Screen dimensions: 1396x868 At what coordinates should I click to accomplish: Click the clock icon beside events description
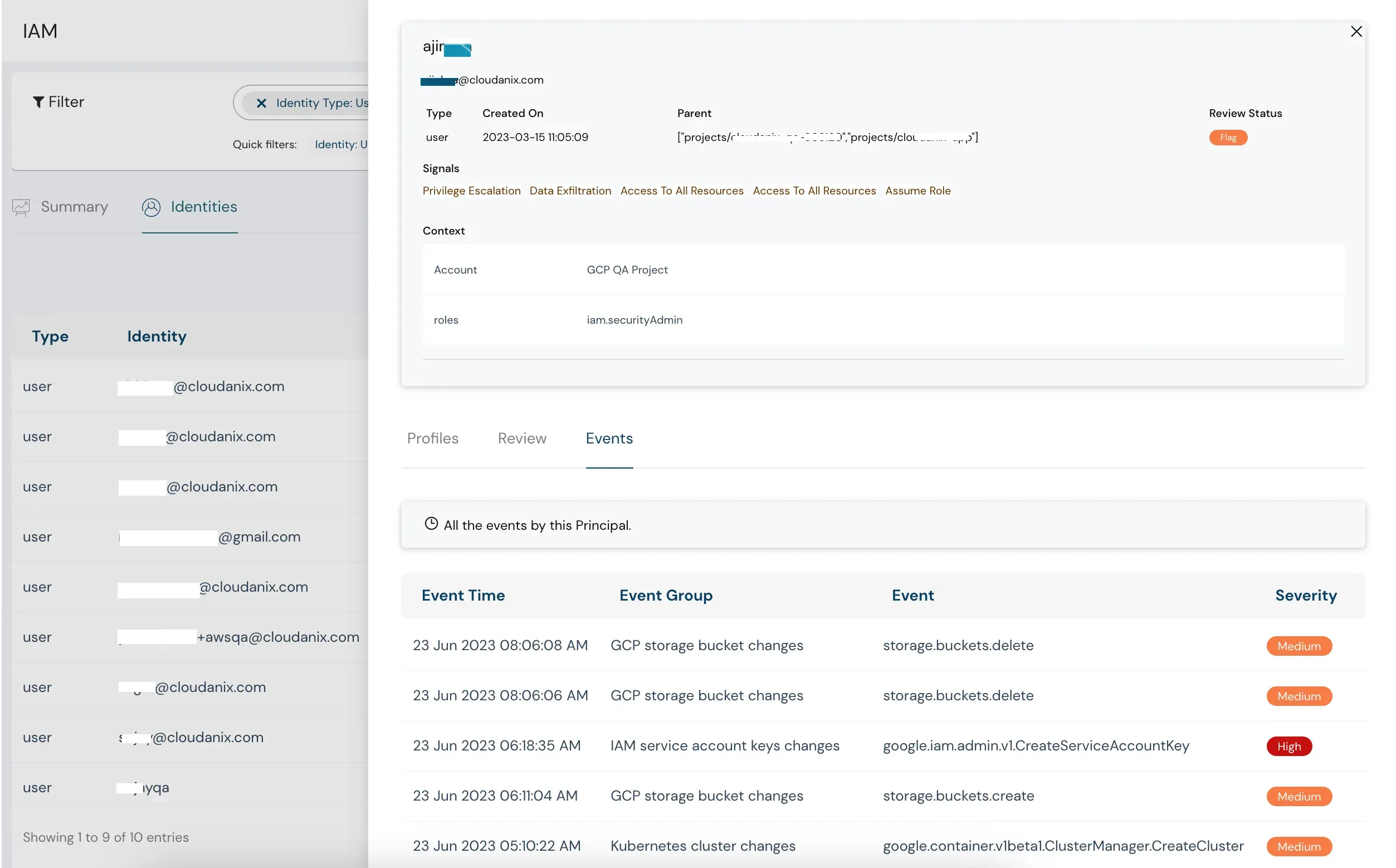[430, 524]
